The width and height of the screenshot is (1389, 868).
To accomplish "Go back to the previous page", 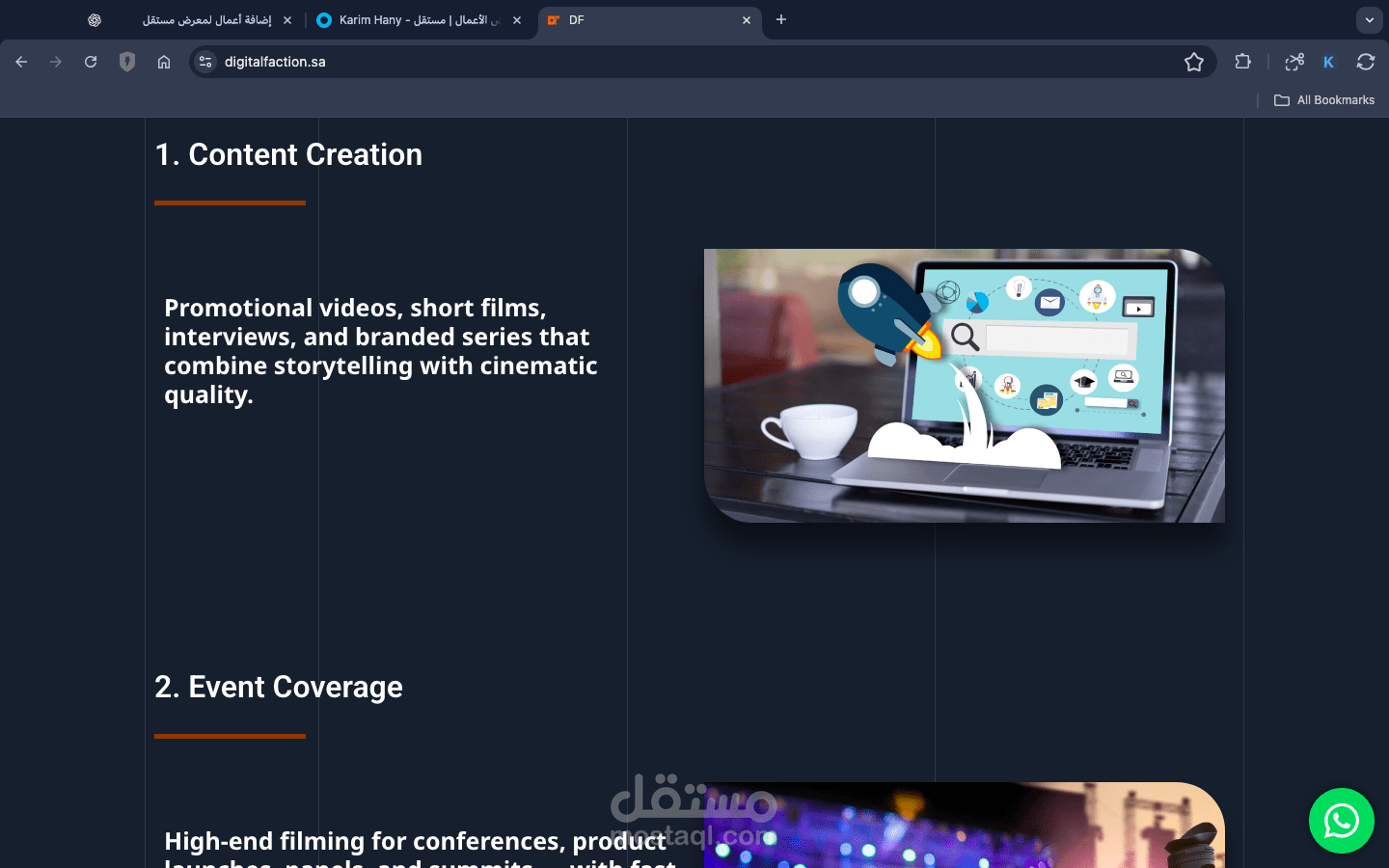I will pos(21,62).
